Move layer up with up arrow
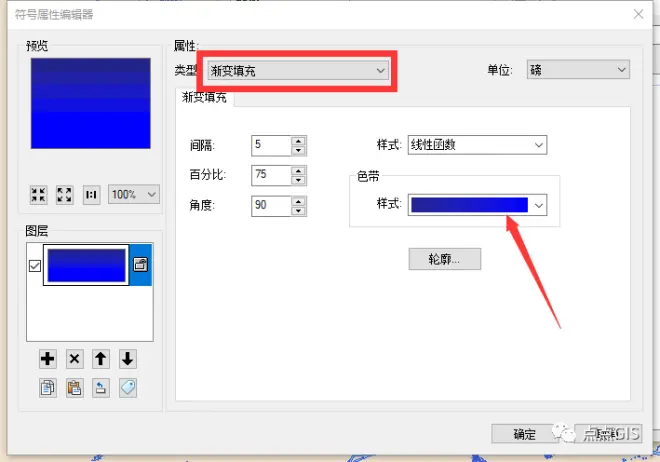The width and height of the screenshot is (660, 462). pos(101,359)
